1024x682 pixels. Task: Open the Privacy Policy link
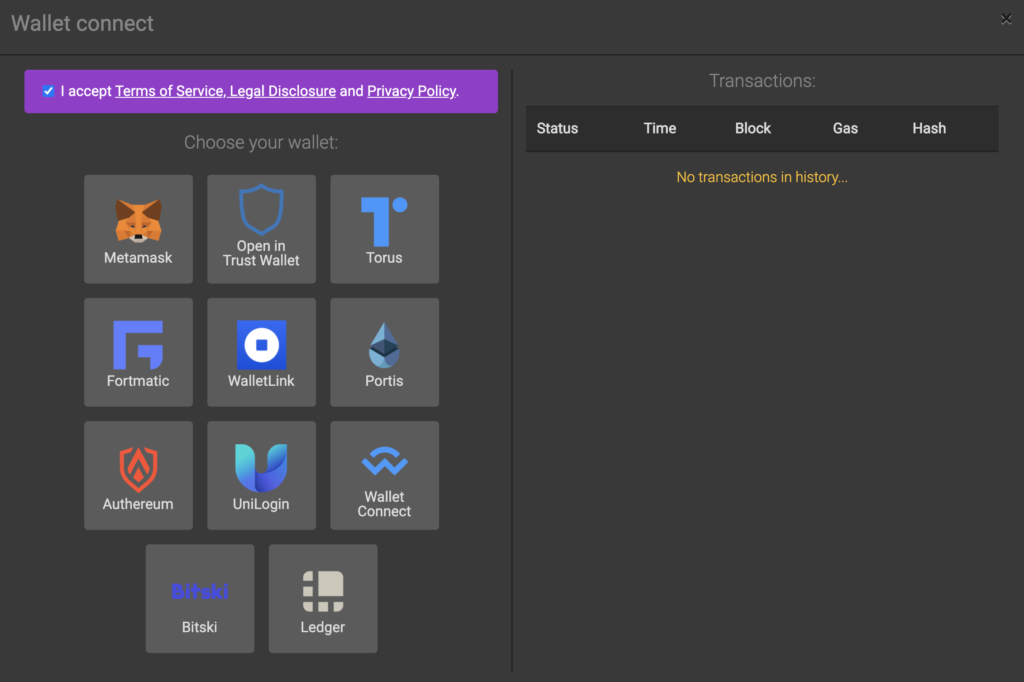click(411, 91)
